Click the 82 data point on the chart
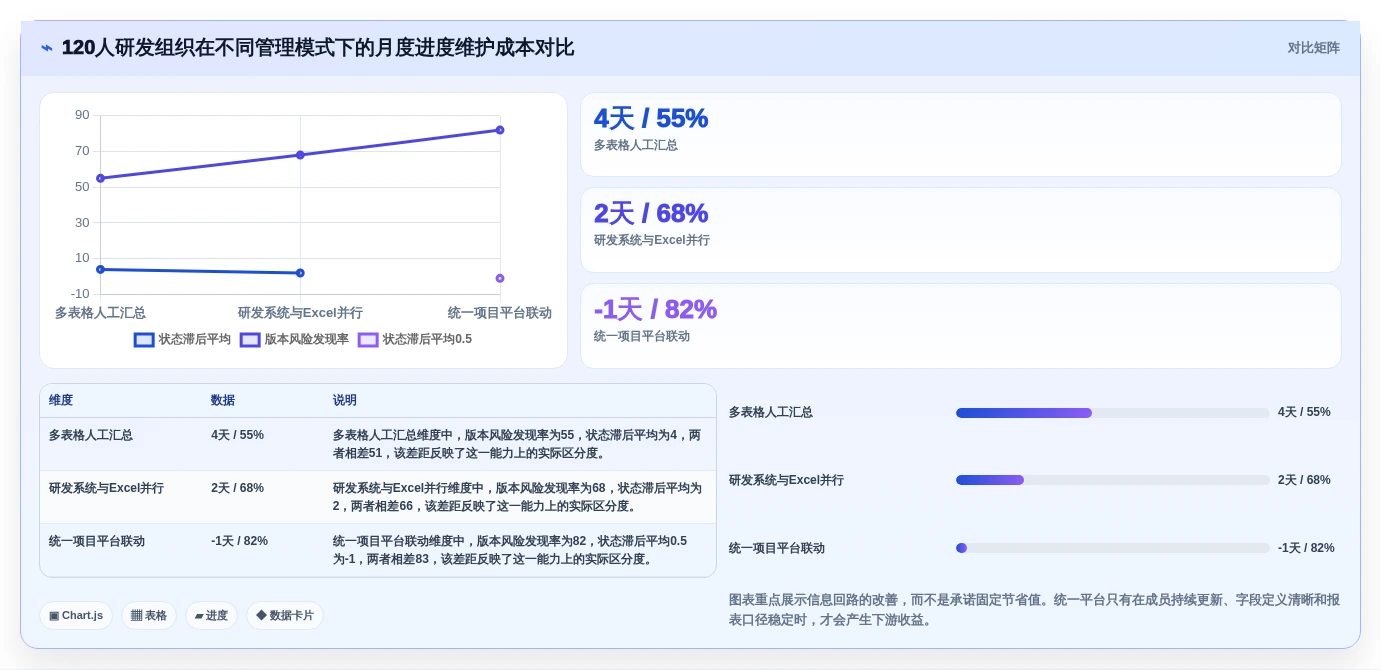The image size is (1381, 670). point(500,130)
